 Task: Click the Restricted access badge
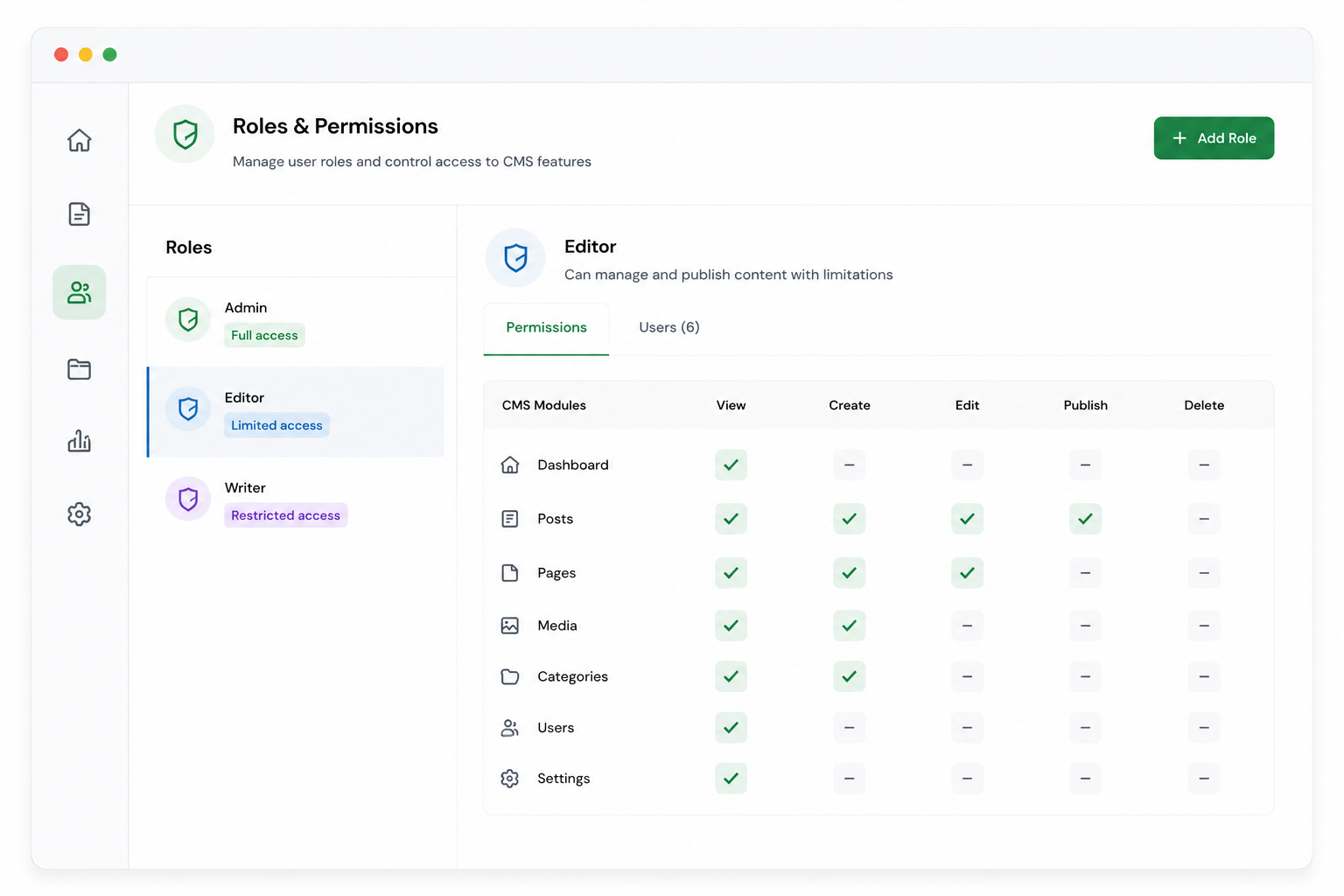pyautogui.click(x=285, y=515)
